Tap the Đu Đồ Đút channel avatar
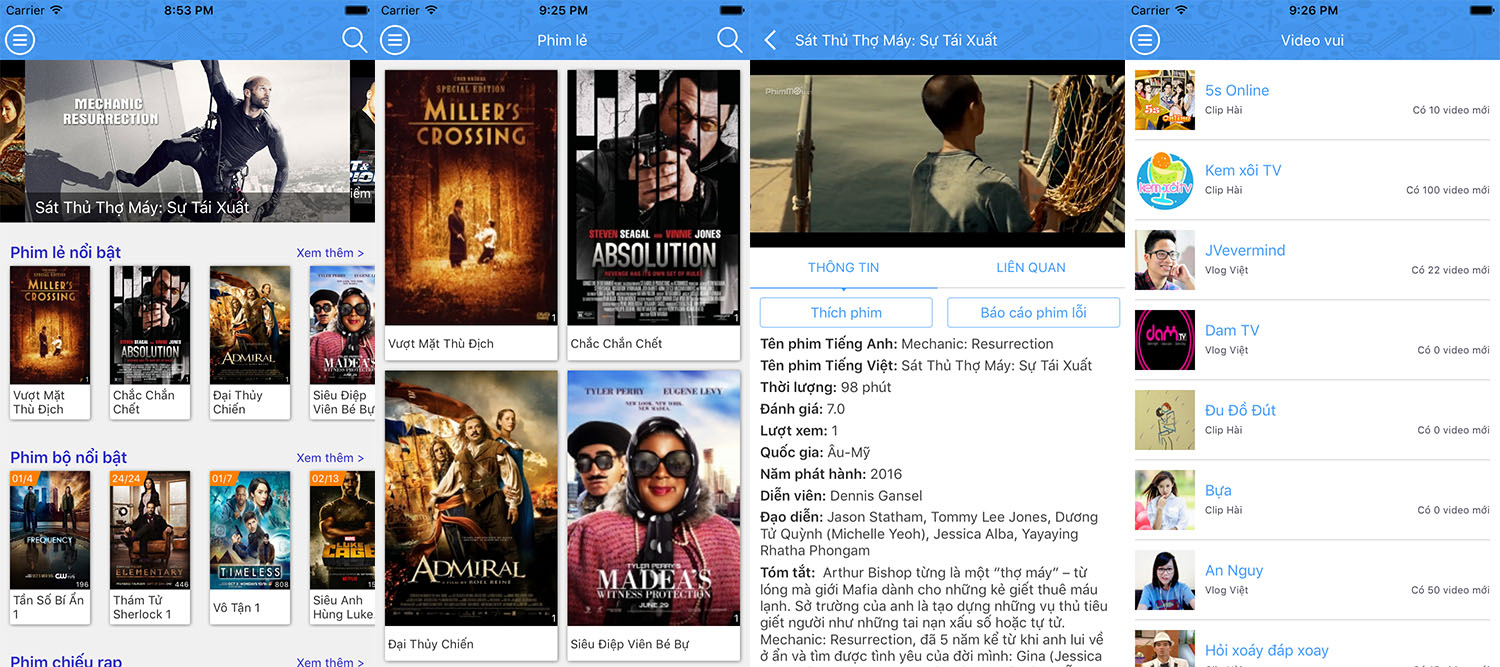Image resolution: width=1500 pixels, height=667 pixels. coord(1165,420)
